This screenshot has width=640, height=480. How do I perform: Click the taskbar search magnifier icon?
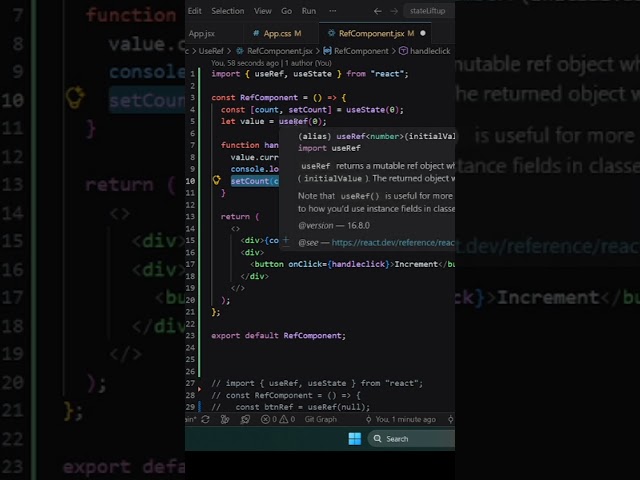(378, 439)
